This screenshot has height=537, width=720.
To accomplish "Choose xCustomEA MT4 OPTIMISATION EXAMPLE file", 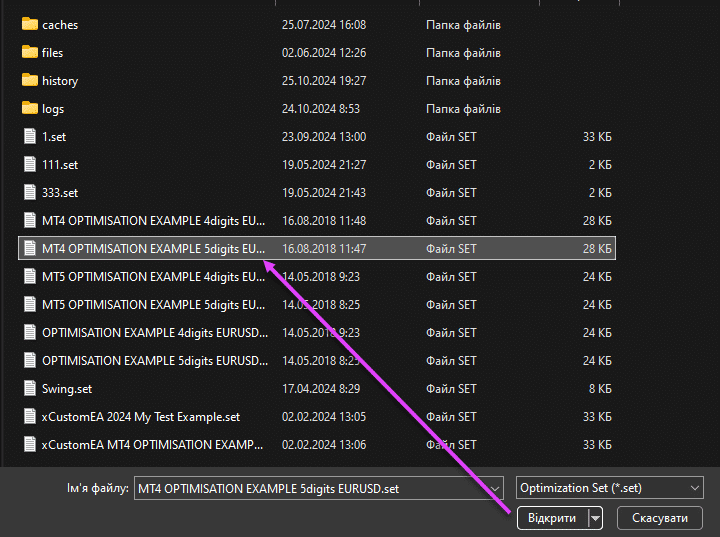I will (x=154, y=444).
